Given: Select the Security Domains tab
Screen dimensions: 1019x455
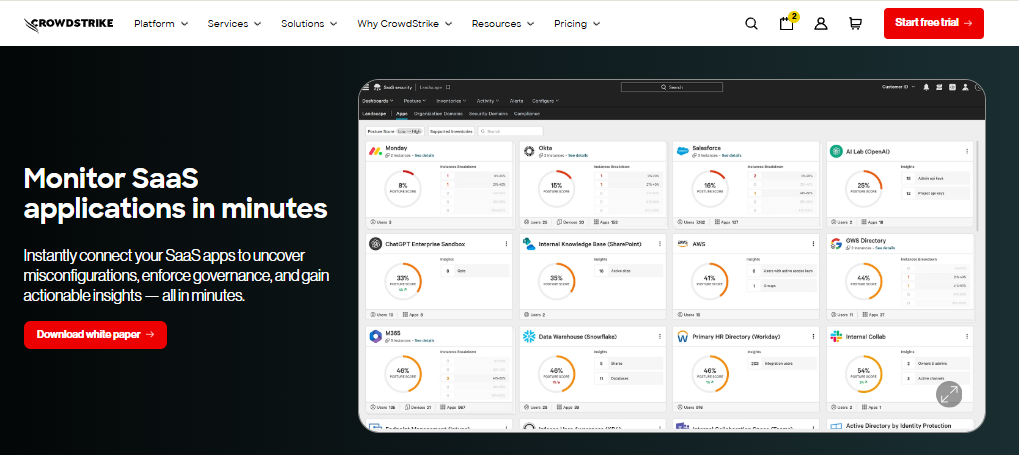Looking at the screenshot, I should pos(488,114).
